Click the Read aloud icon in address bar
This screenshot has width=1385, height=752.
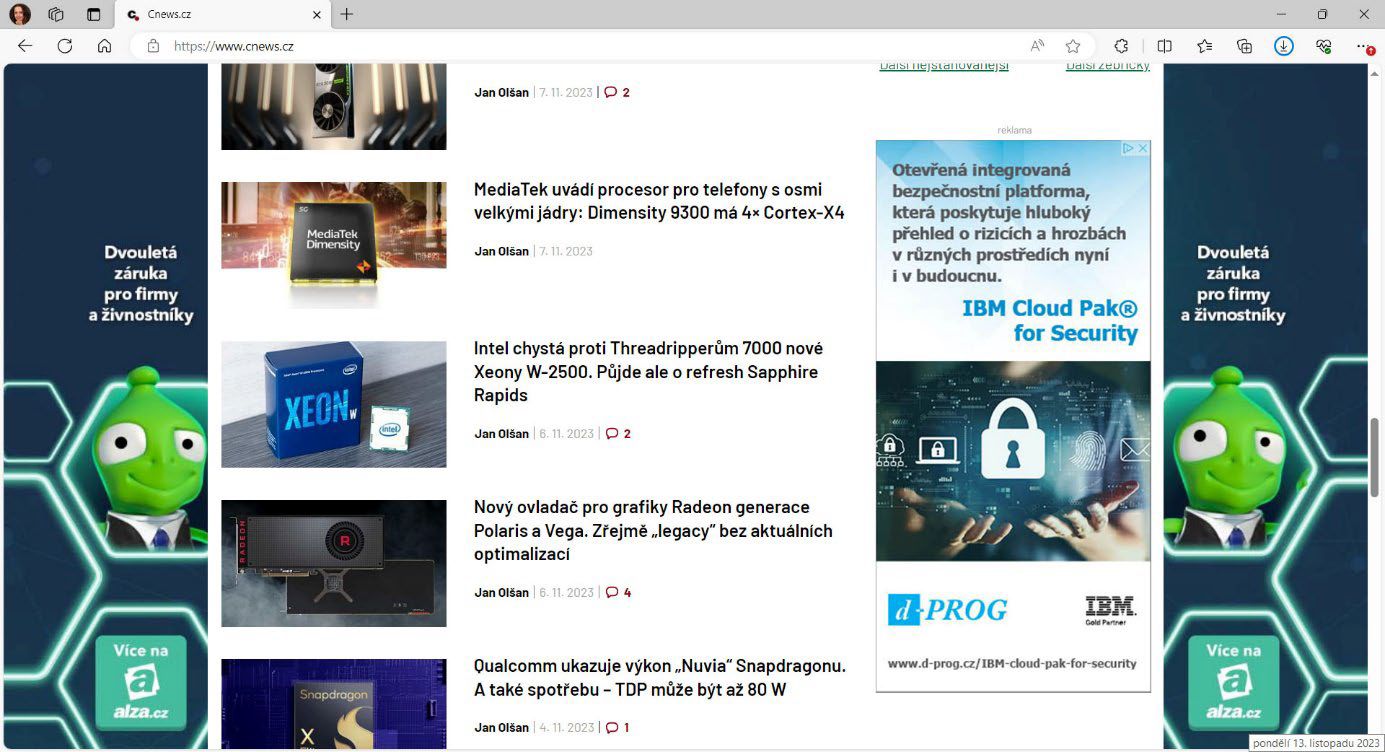coord(1038,46)
